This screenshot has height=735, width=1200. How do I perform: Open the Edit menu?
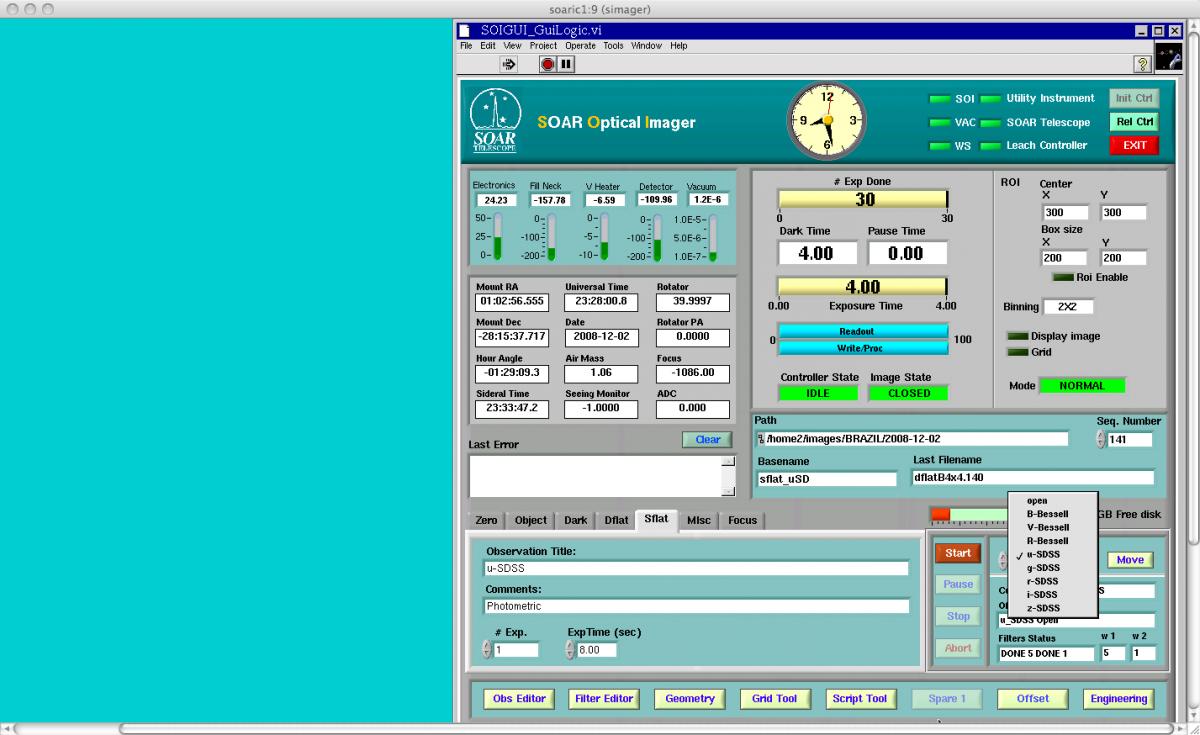click(488, 46)
